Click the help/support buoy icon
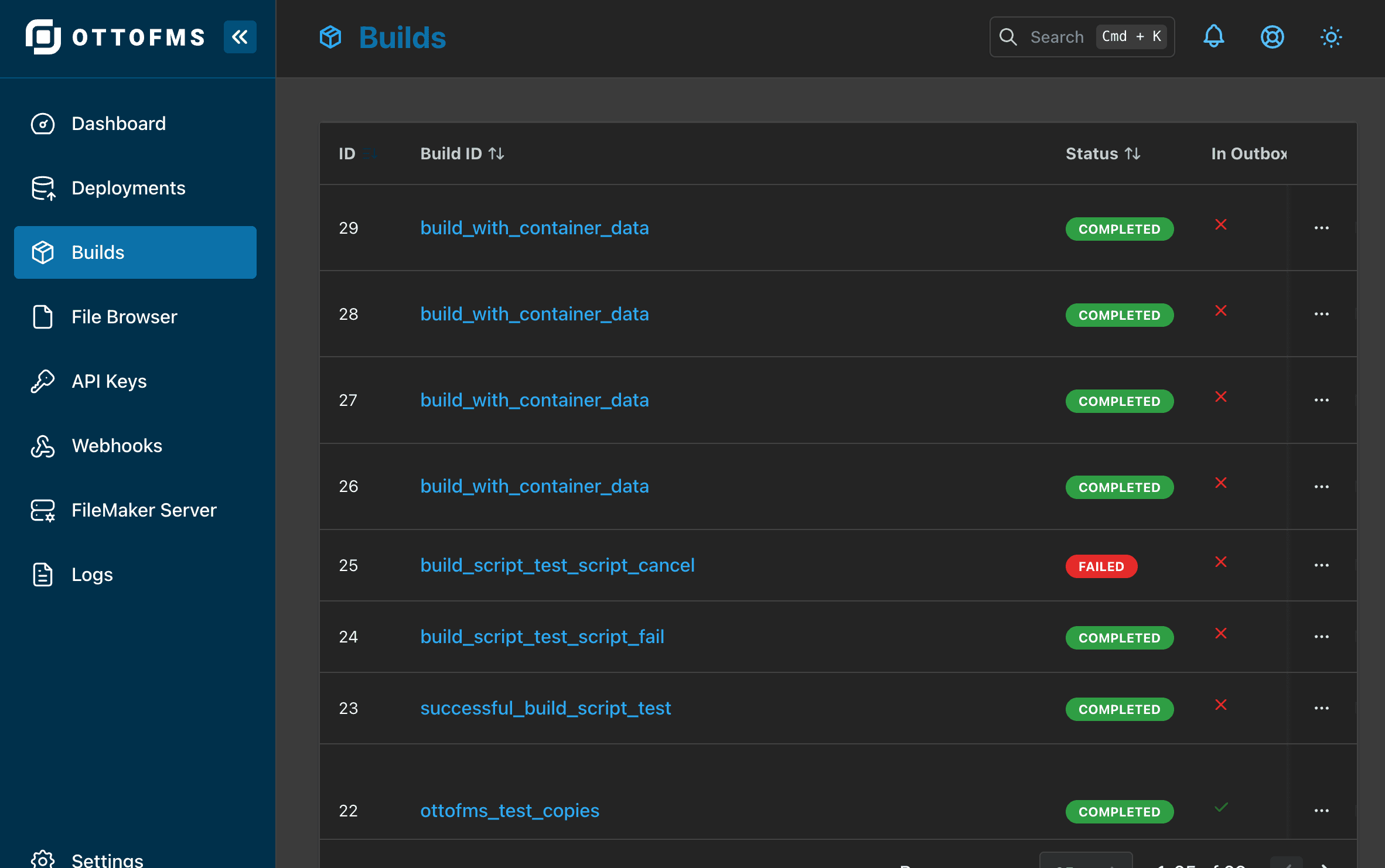1385x868 pixels. [1272, 36]
